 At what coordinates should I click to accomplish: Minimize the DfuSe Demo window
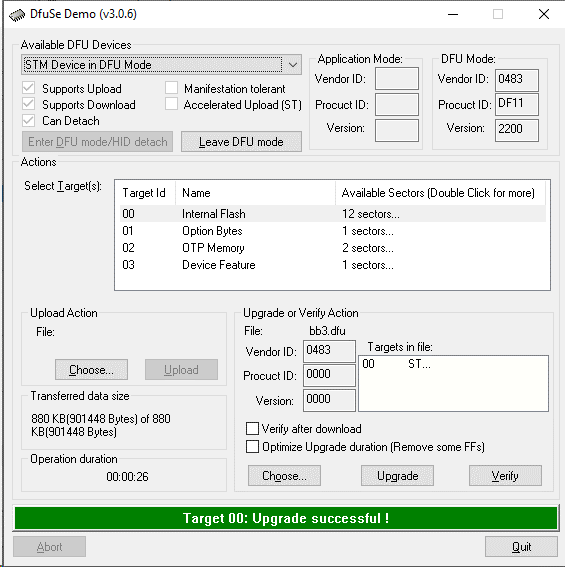pyautogui.click(x=453, y=14)
